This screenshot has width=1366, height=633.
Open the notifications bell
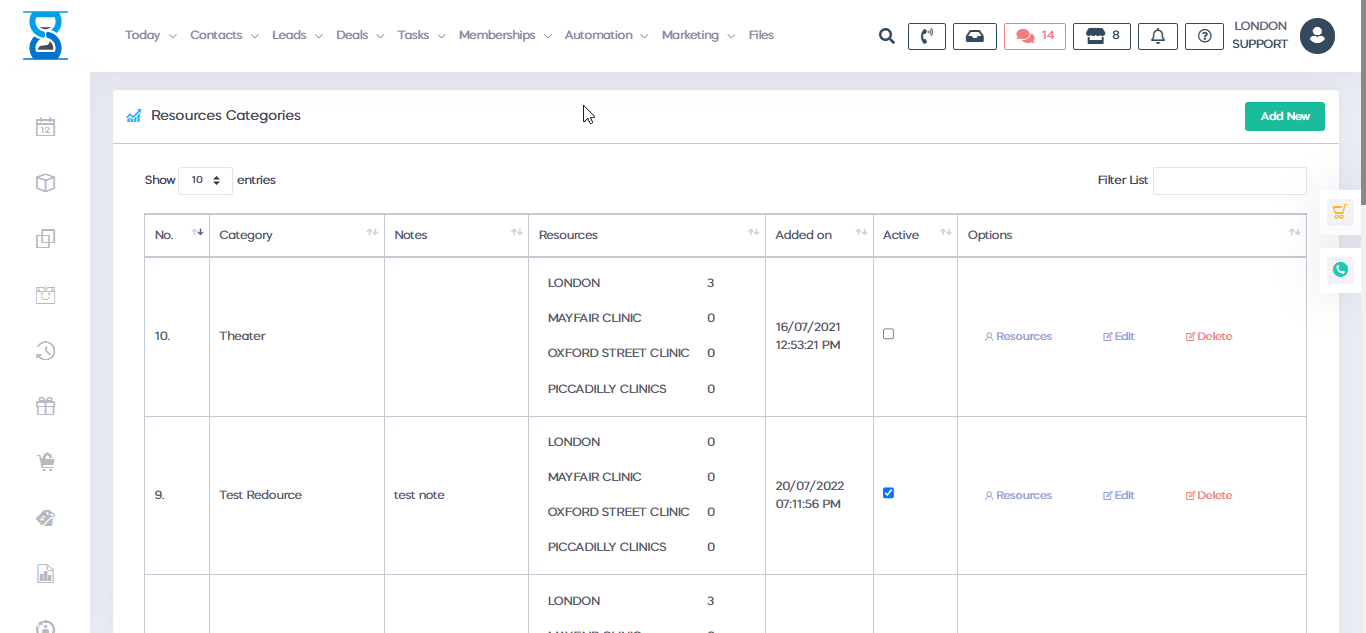pos(1157,36)
